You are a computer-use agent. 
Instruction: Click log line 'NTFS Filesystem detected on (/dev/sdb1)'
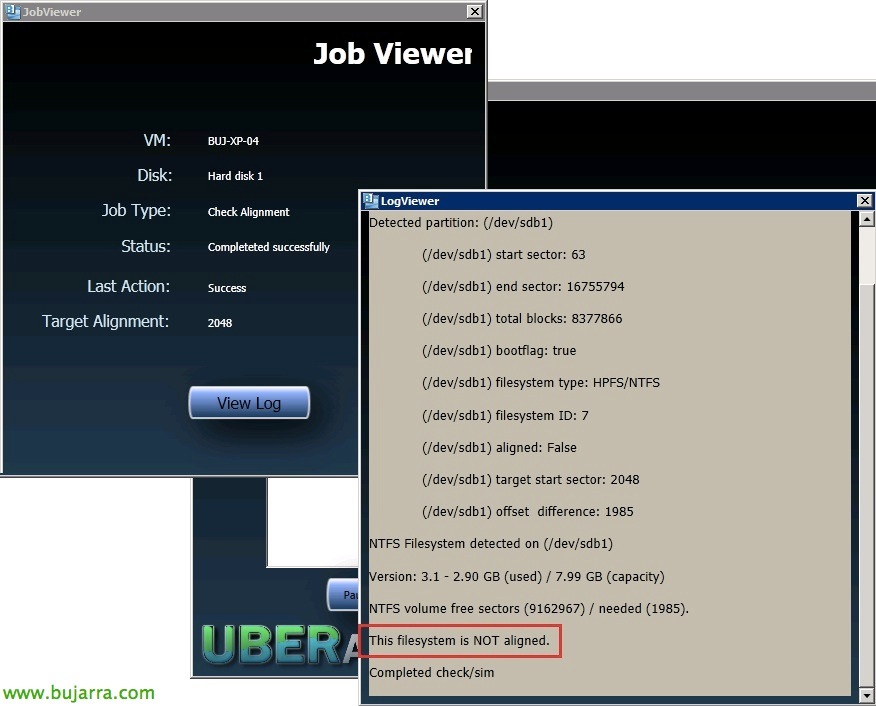(491, 544)
